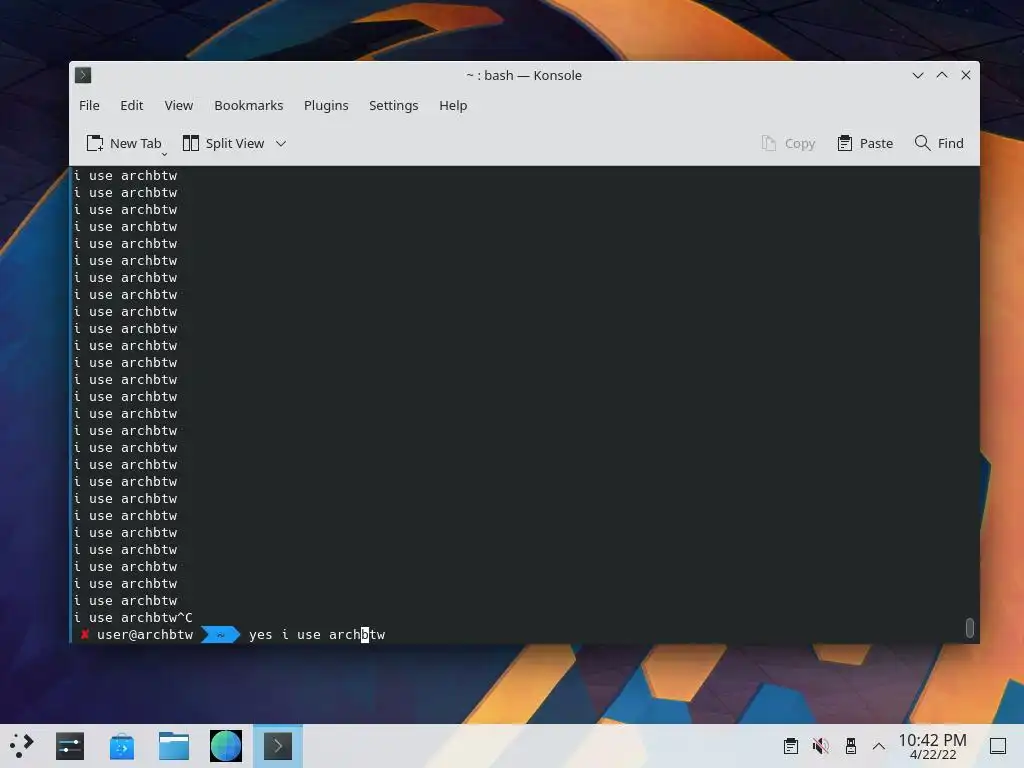This screenshot has width=1024, height=768.
Task: Open the Edit menu
Action: pyautogui.click(x=131, y=105)
